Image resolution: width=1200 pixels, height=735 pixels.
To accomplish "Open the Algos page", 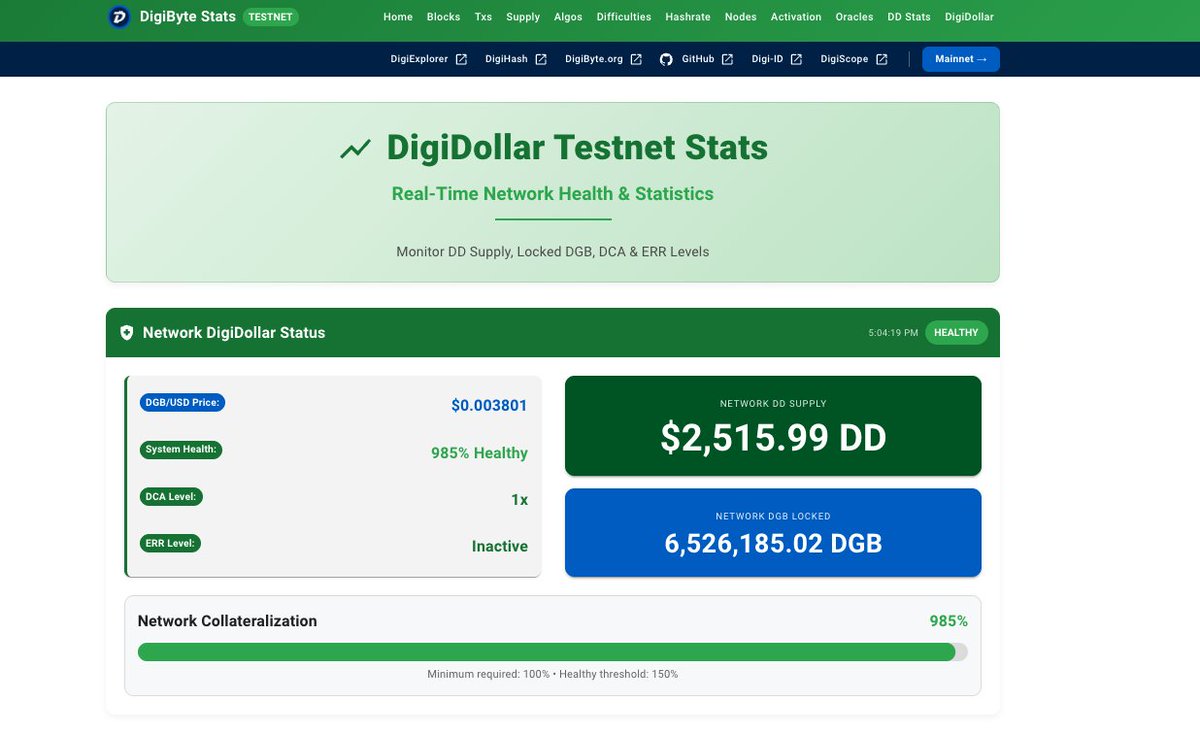I will [568, 17].
